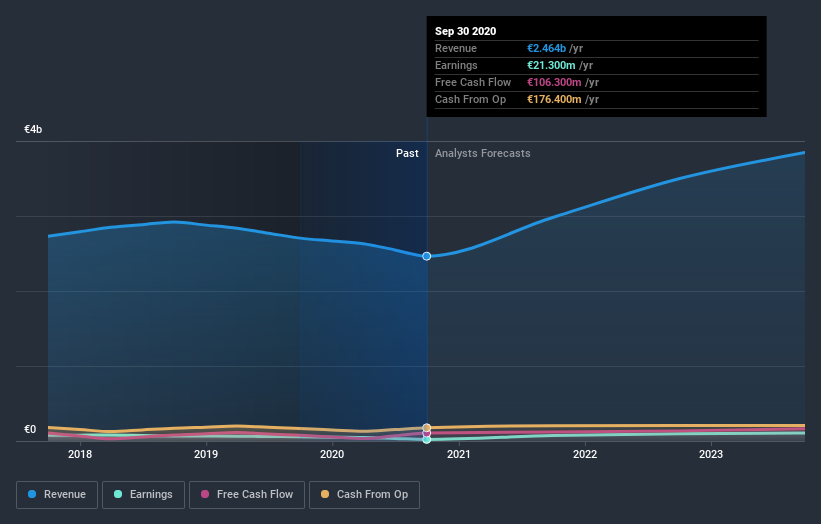Click the €21.300m earnings value in tooltip

pos(551,65)
